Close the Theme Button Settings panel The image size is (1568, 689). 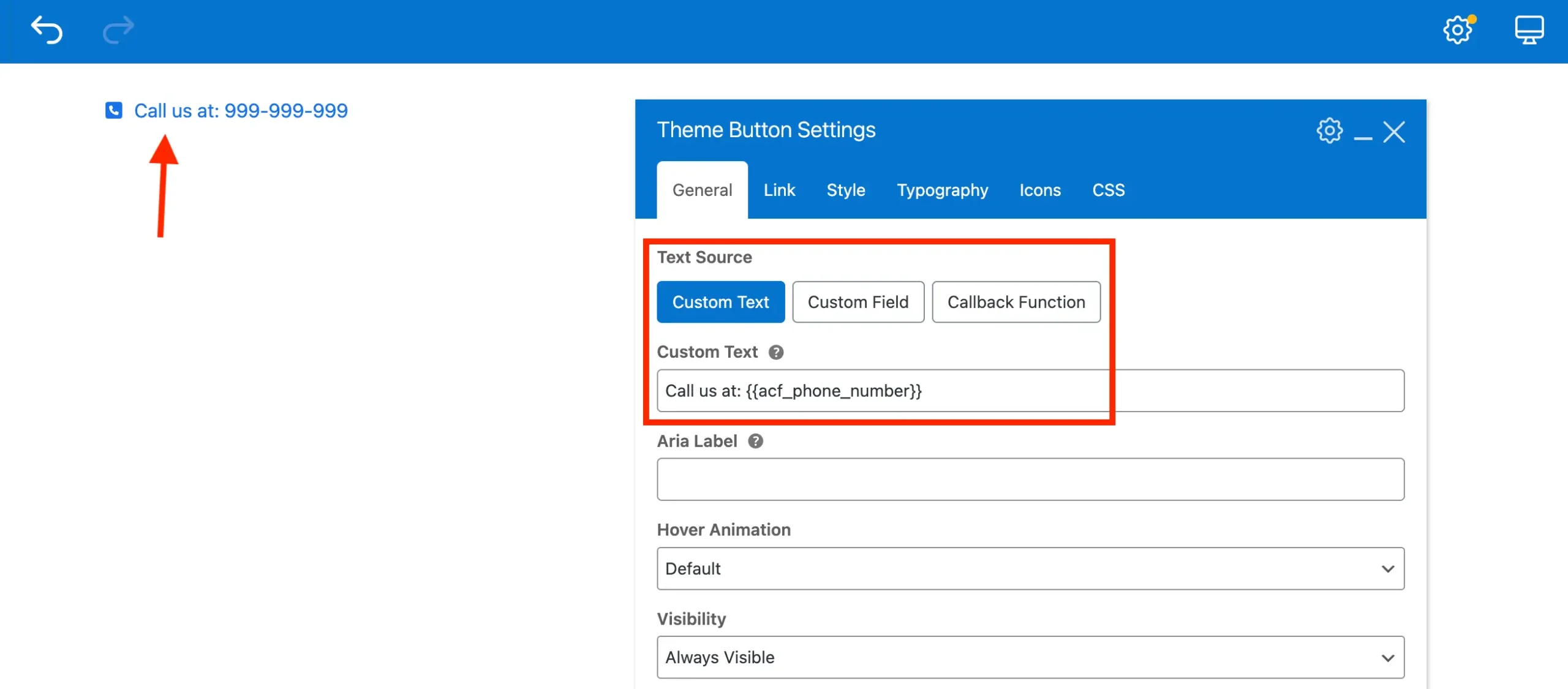tap(1394, 132)
